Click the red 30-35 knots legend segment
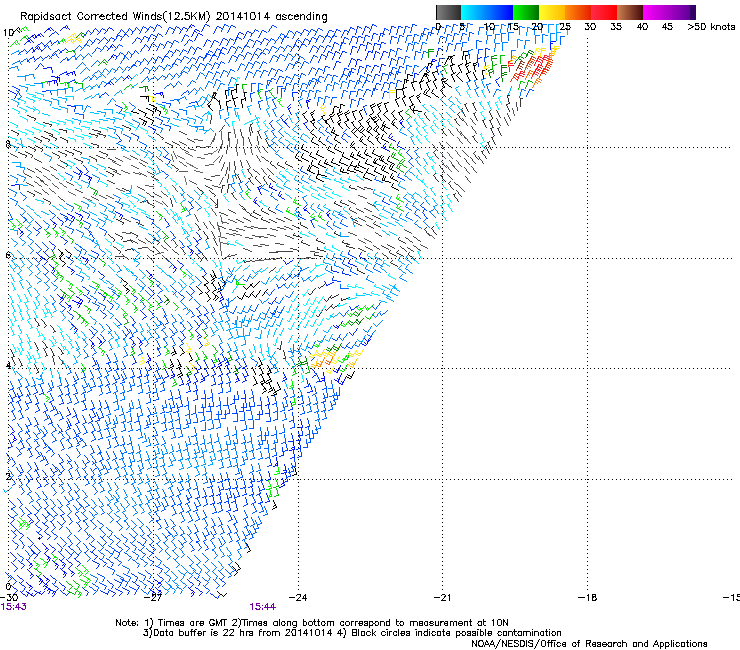The width and height of the screenshot is (740, 650). coord(604,12)
